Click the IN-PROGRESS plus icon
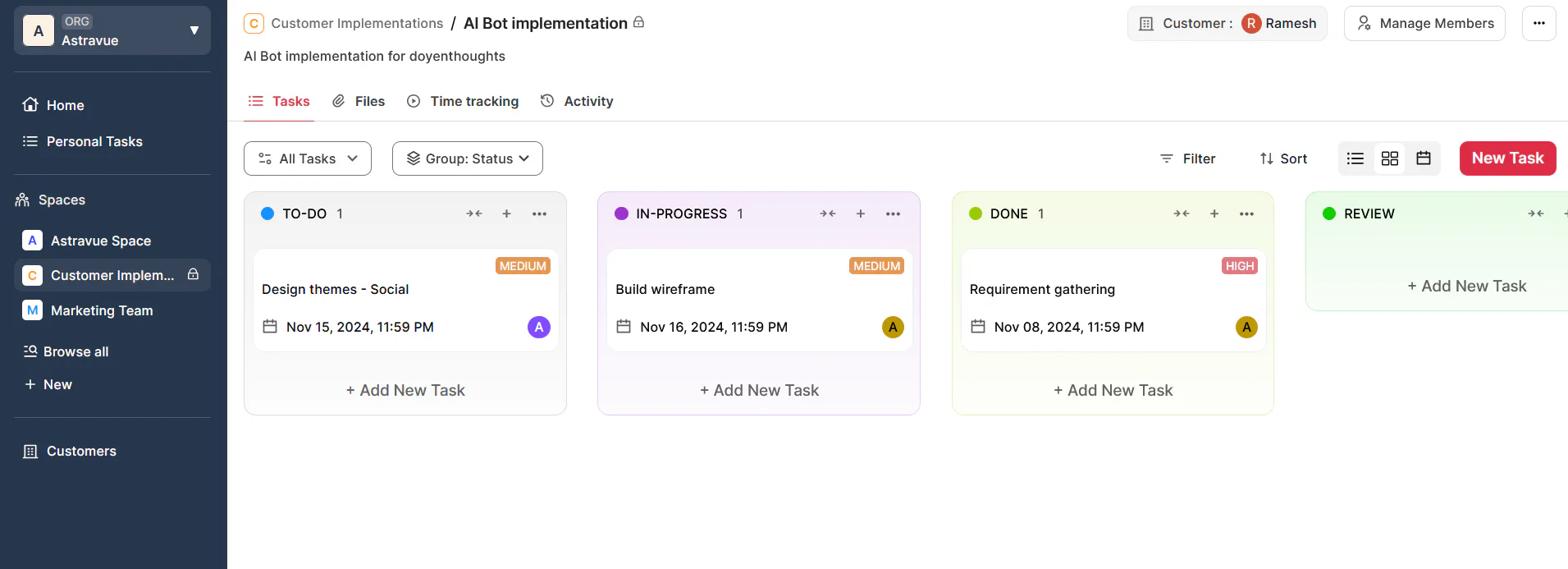Viewport: 1568px width, 569px height. tap(861, 213)
